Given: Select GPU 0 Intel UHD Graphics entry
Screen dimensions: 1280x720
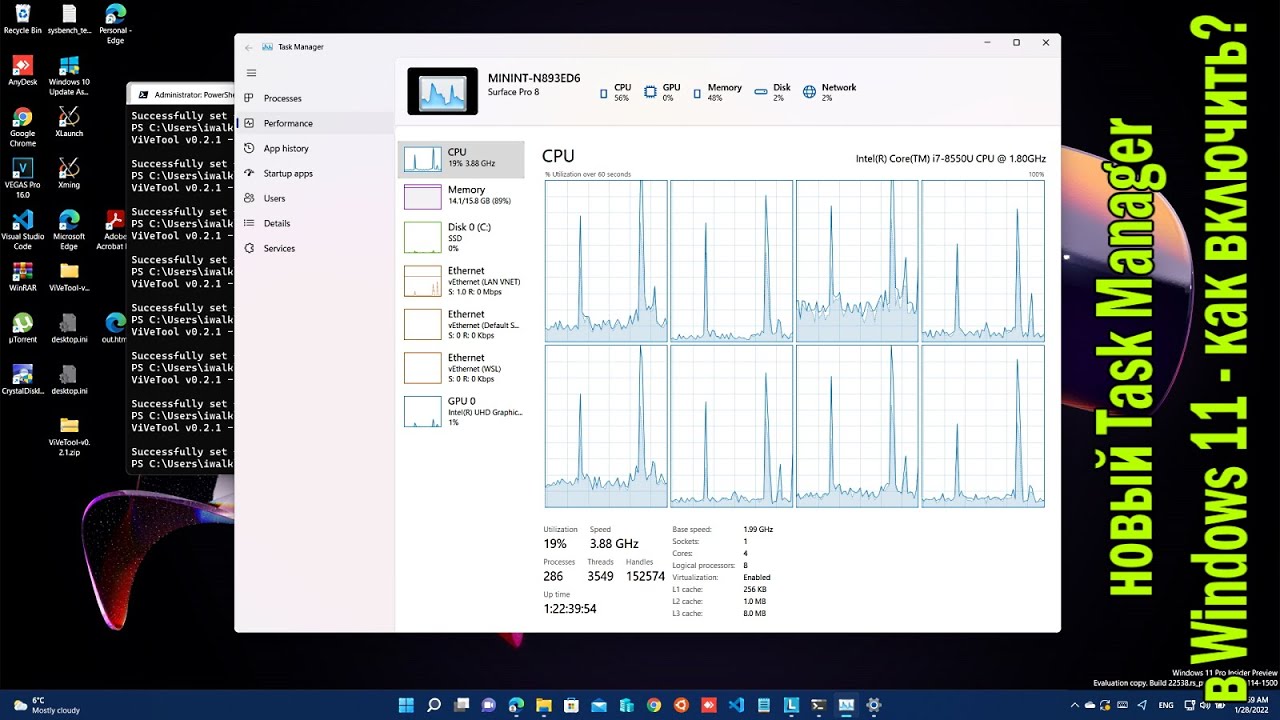Looking at the screenshot, I should (461, 411).
